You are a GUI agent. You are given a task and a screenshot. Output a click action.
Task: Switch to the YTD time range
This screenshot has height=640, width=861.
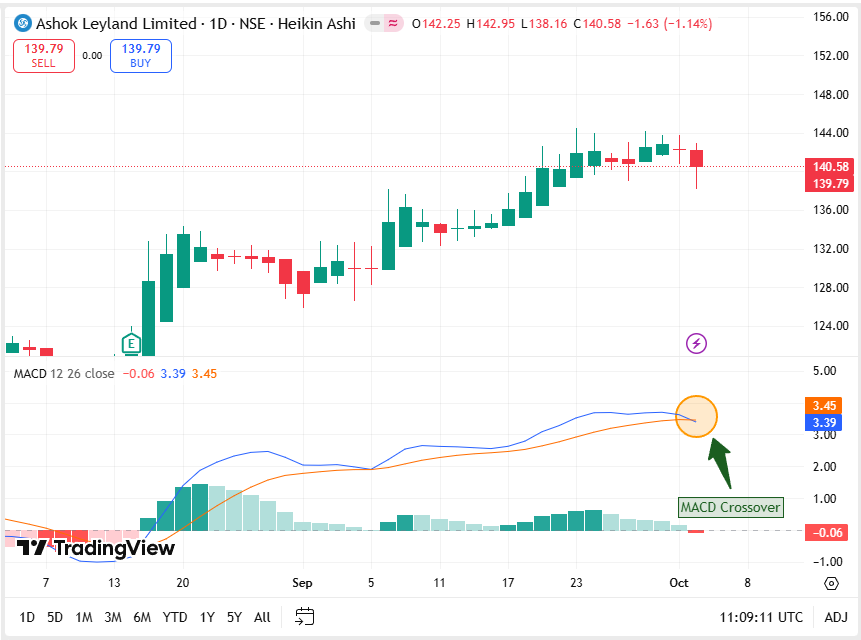[x=175, y=617]
